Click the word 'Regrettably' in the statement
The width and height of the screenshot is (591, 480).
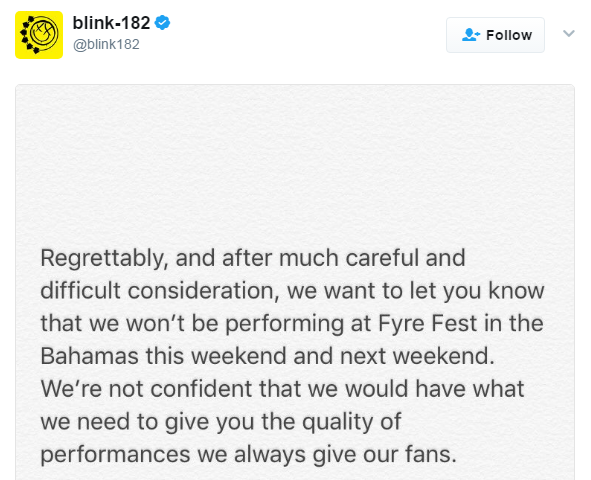click(x=102, y=259)
